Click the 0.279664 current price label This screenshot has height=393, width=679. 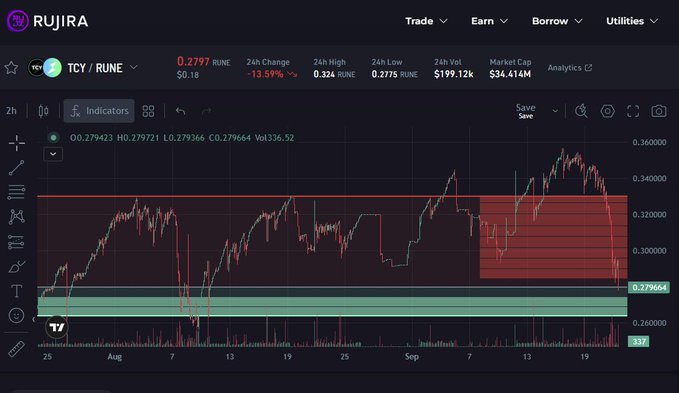pyautogui.click(x=649, y=287)
